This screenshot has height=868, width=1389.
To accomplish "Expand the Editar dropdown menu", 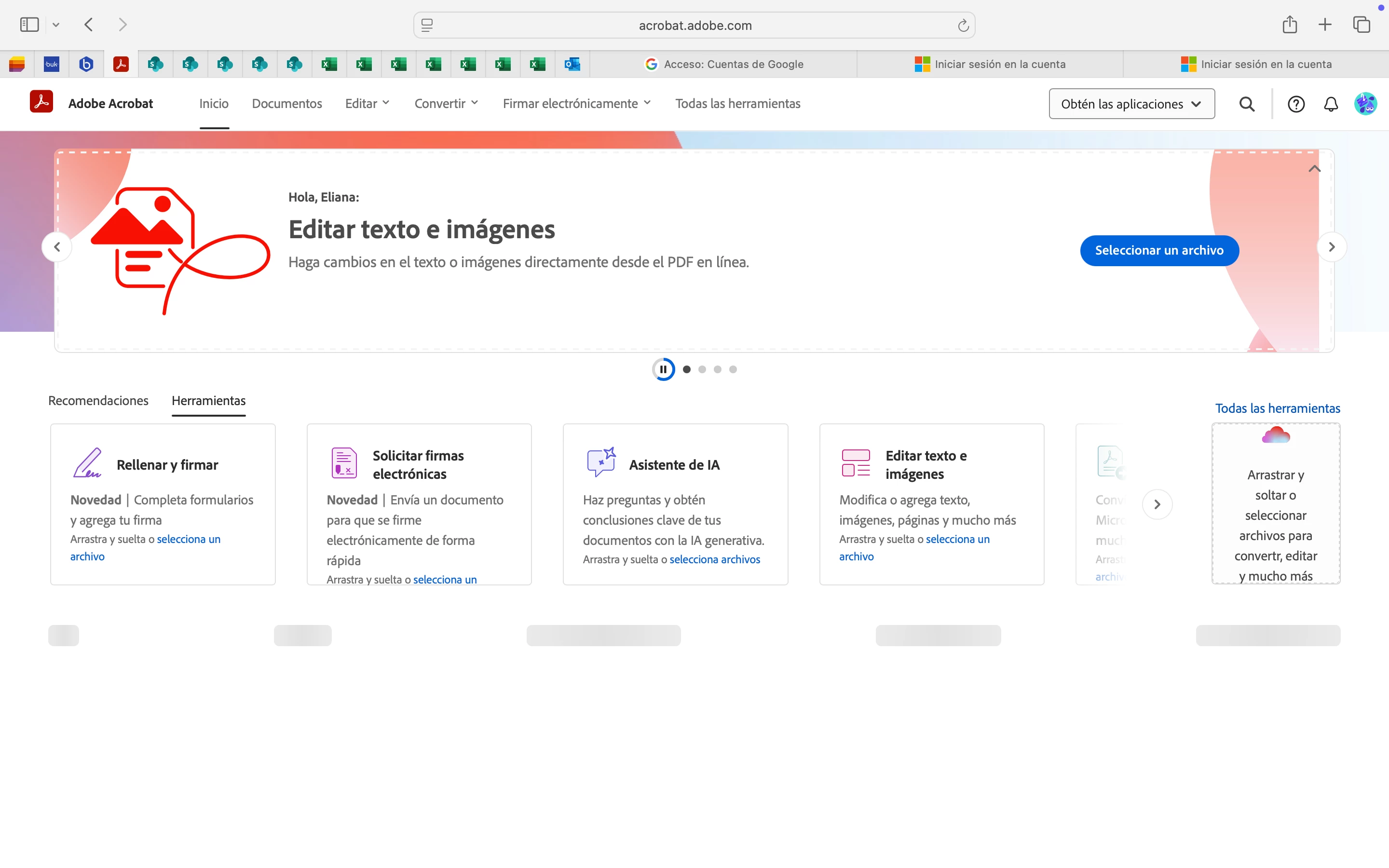I will (x=368, y=103).
